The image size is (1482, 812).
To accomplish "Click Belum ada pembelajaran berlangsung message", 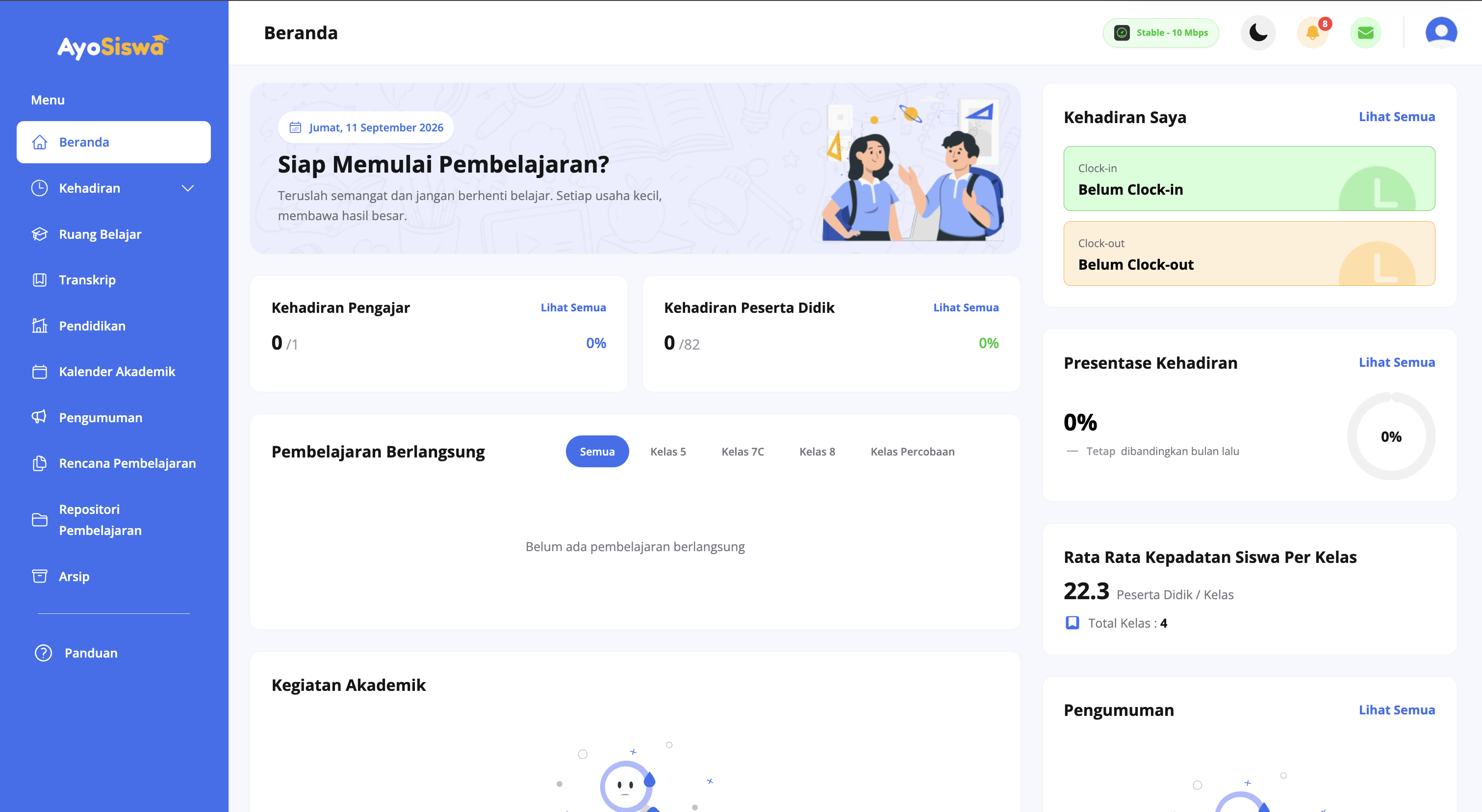I will pyautogui.click(x=635, y=547).
